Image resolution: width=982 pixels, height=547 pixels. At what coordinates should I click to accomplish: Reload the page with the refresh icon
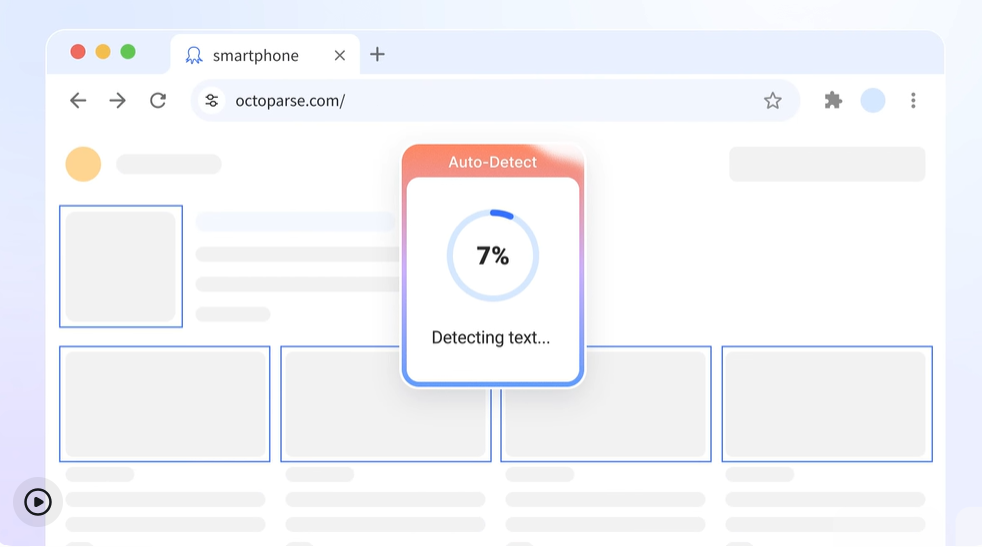(158, 100)
